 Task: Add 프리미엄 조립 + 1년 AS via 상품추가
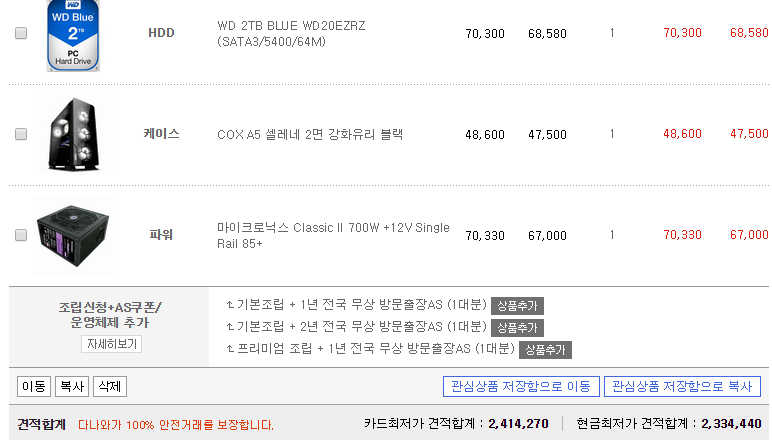(545, 350)
